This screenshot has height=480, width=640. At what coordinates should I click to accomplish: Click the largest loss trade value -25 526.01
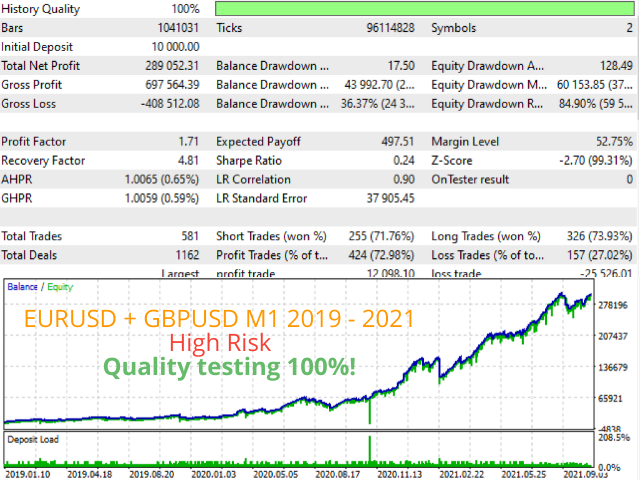606,273
